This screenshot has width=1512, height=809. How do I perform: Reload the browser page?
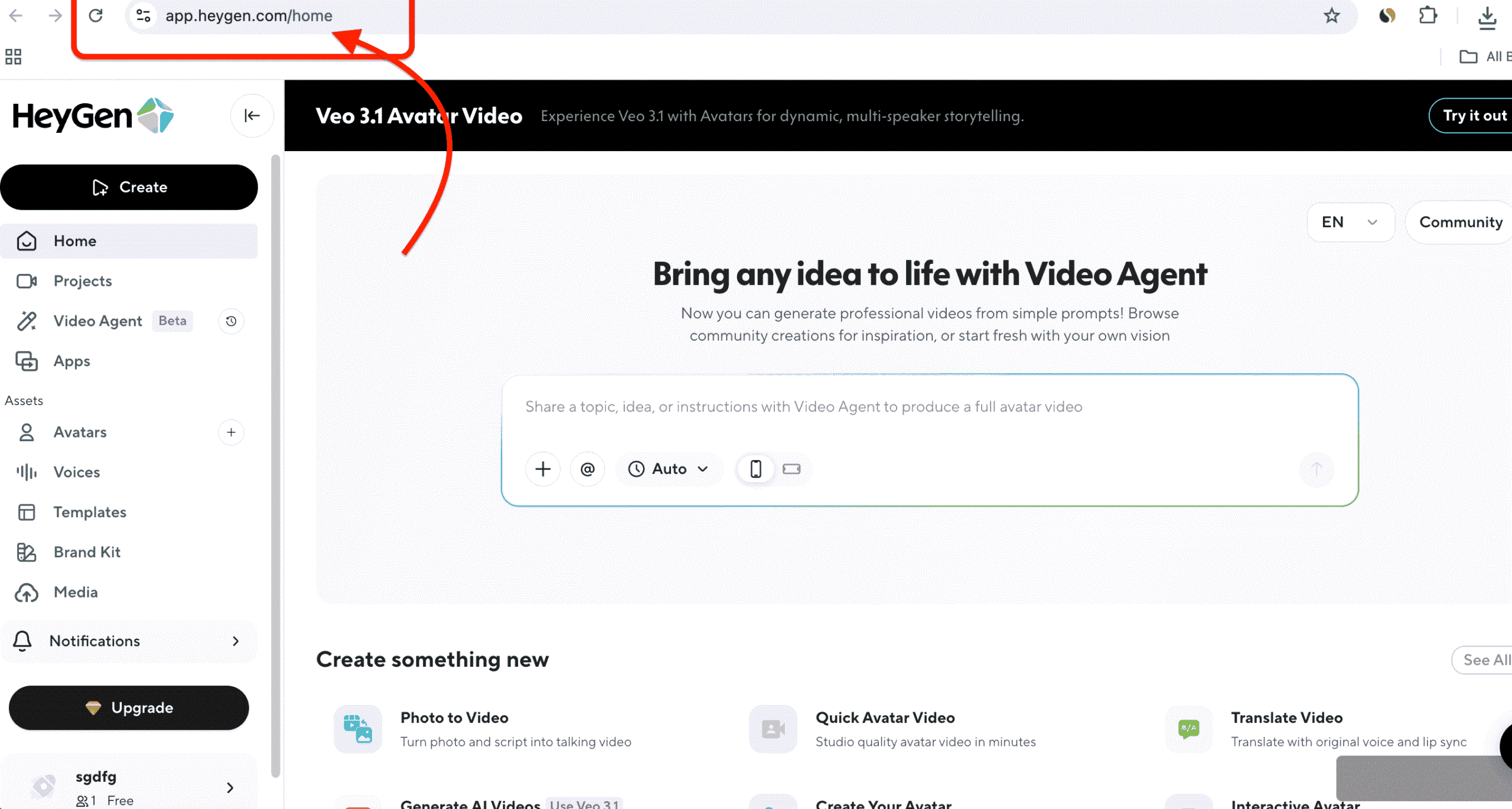pos(96,16)
